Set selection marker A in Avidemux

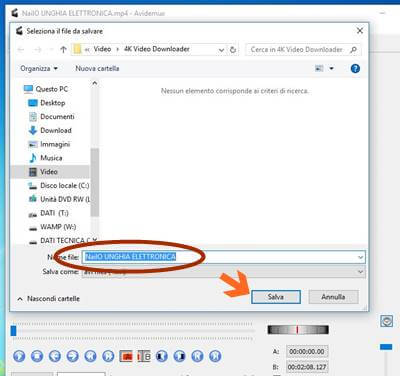click(x=126, y=356)
